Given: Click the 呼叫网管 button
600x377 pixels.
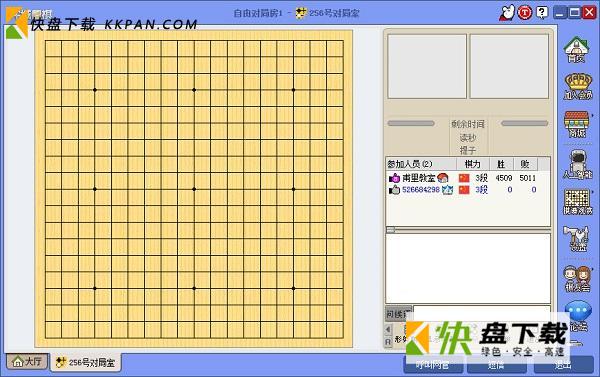Looking at the screenshot, I should [x=433, y=366].
